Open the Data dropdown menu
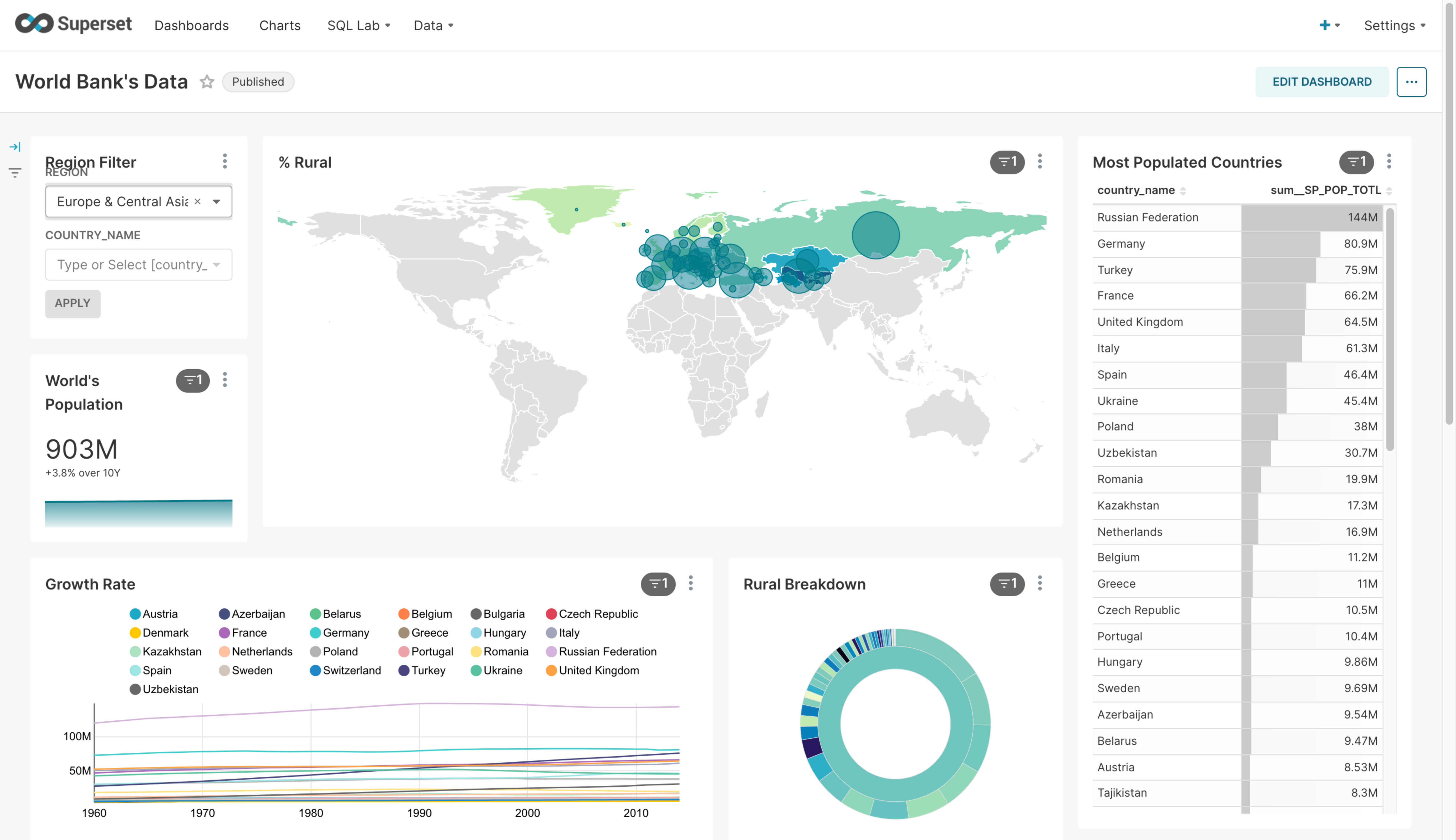1456x840 pixels. 433,25
